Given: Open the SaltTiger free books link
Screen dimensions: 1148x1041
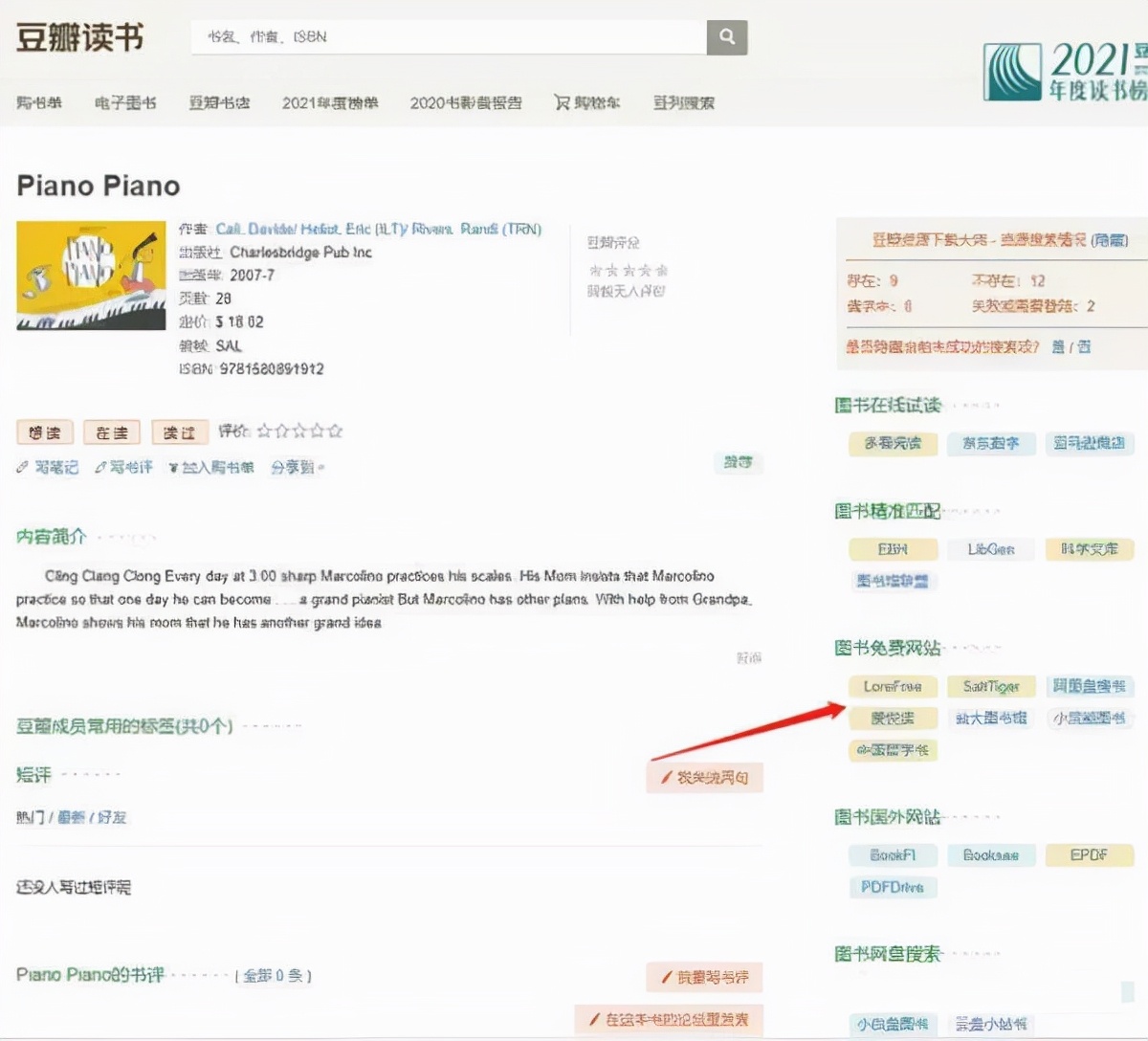Looking at the screenshot, I should pyautogui.click(x=991, y=686).
